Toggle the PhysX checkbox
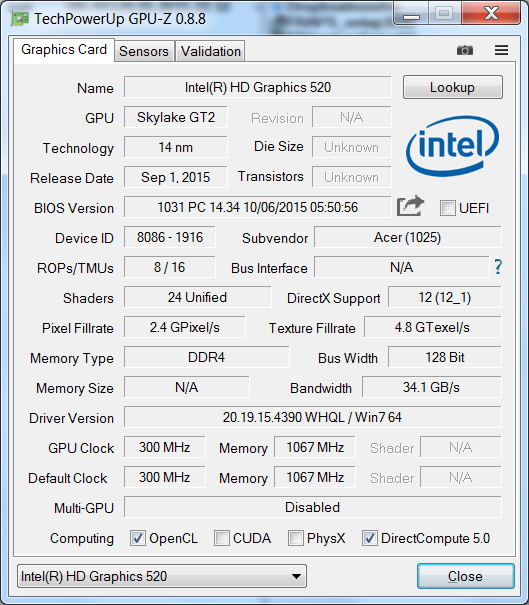Image resolution: width=529 pixels, height=605 pixels. (x=296, y=538)
